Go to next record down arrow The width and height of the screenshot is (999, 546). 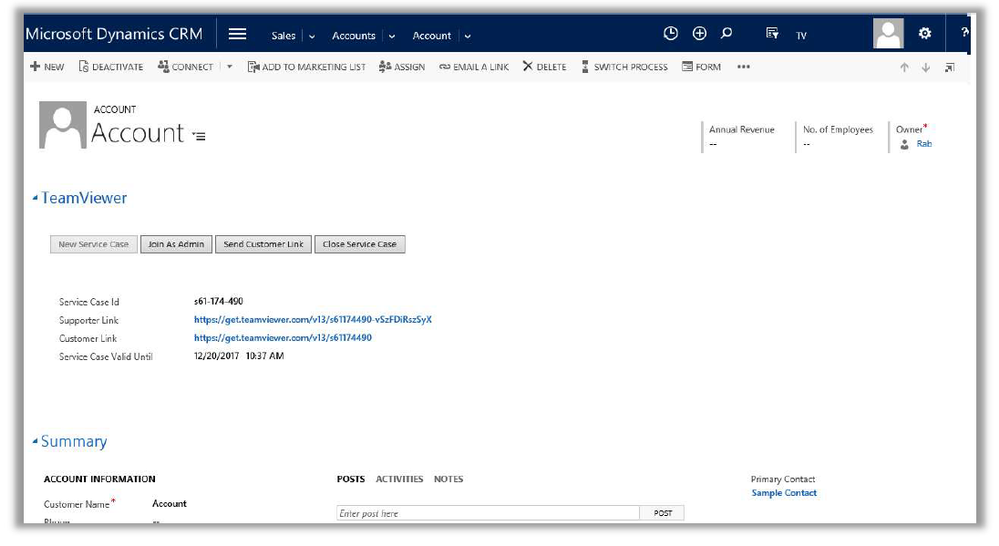pos(926,67)
